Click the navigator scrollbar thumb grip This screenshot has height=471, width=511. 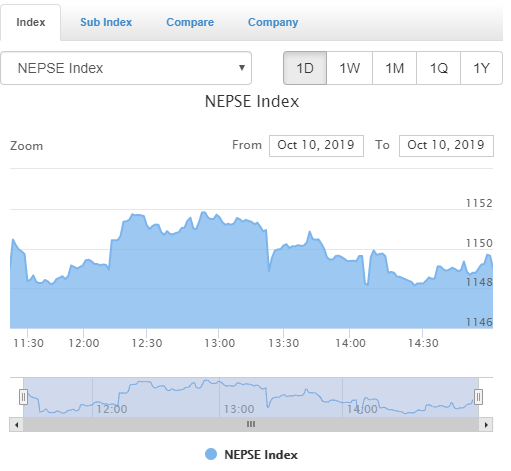[251, 424]
